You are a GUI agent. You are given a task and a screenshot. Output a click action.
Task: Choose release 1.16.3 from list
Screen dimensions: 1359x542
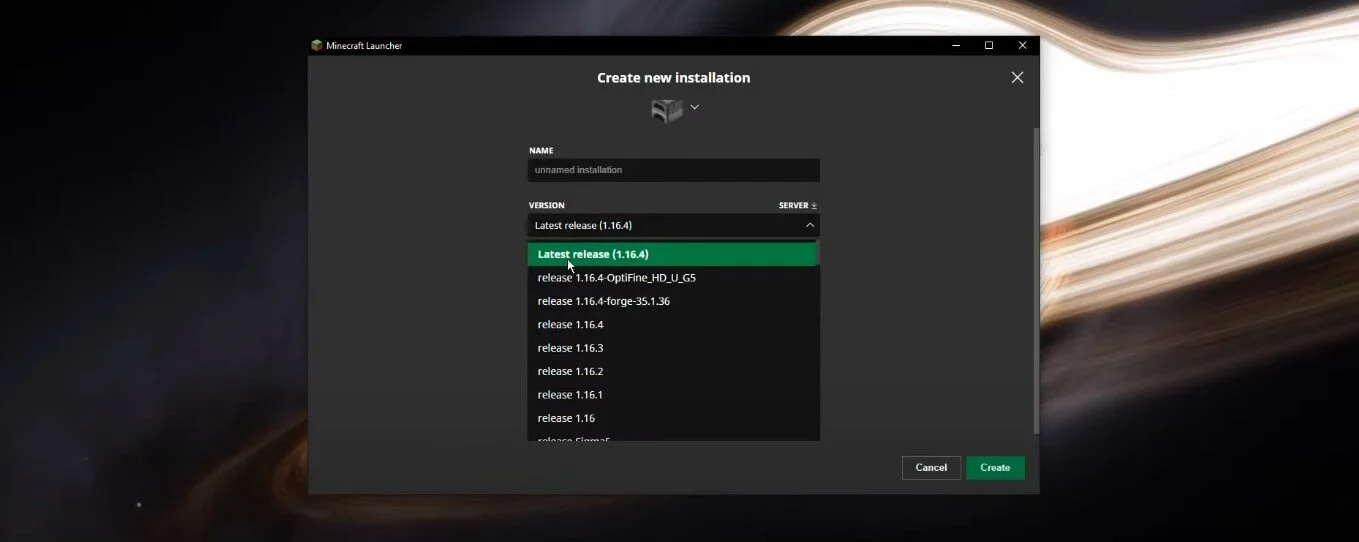672,348
